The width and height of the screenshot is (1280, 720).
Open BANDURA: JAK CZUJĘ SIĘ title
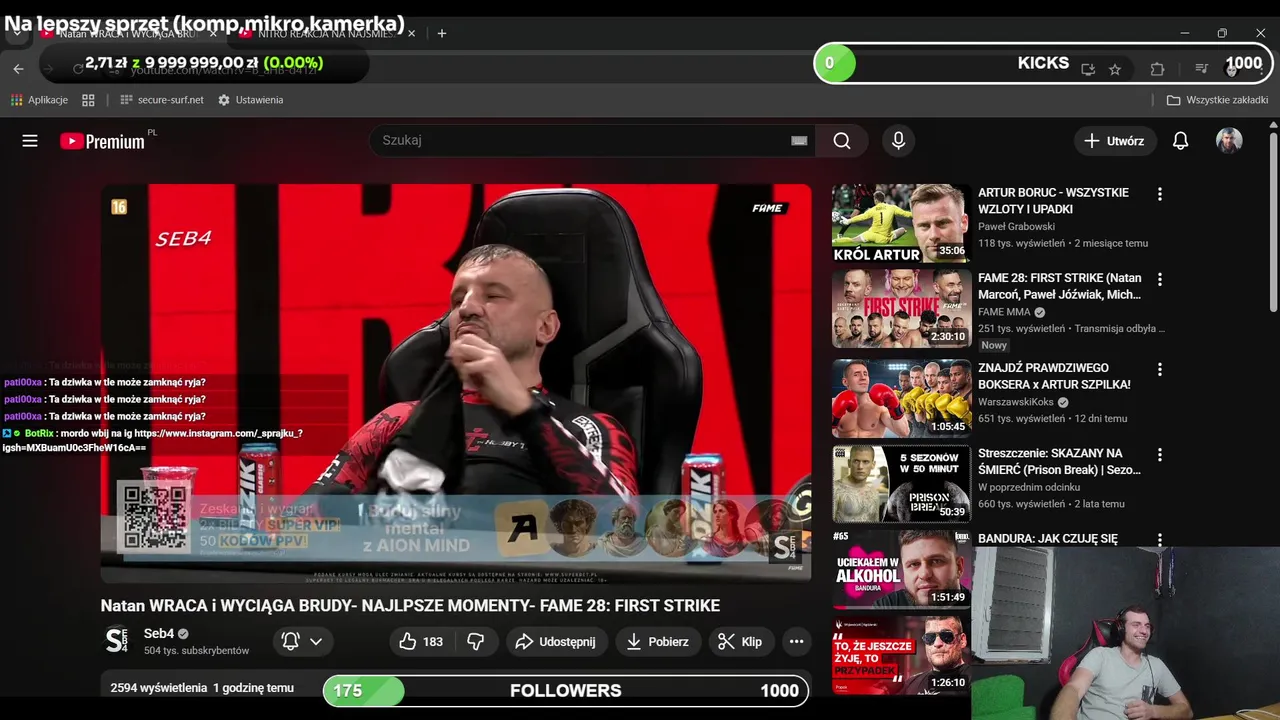1047,539
